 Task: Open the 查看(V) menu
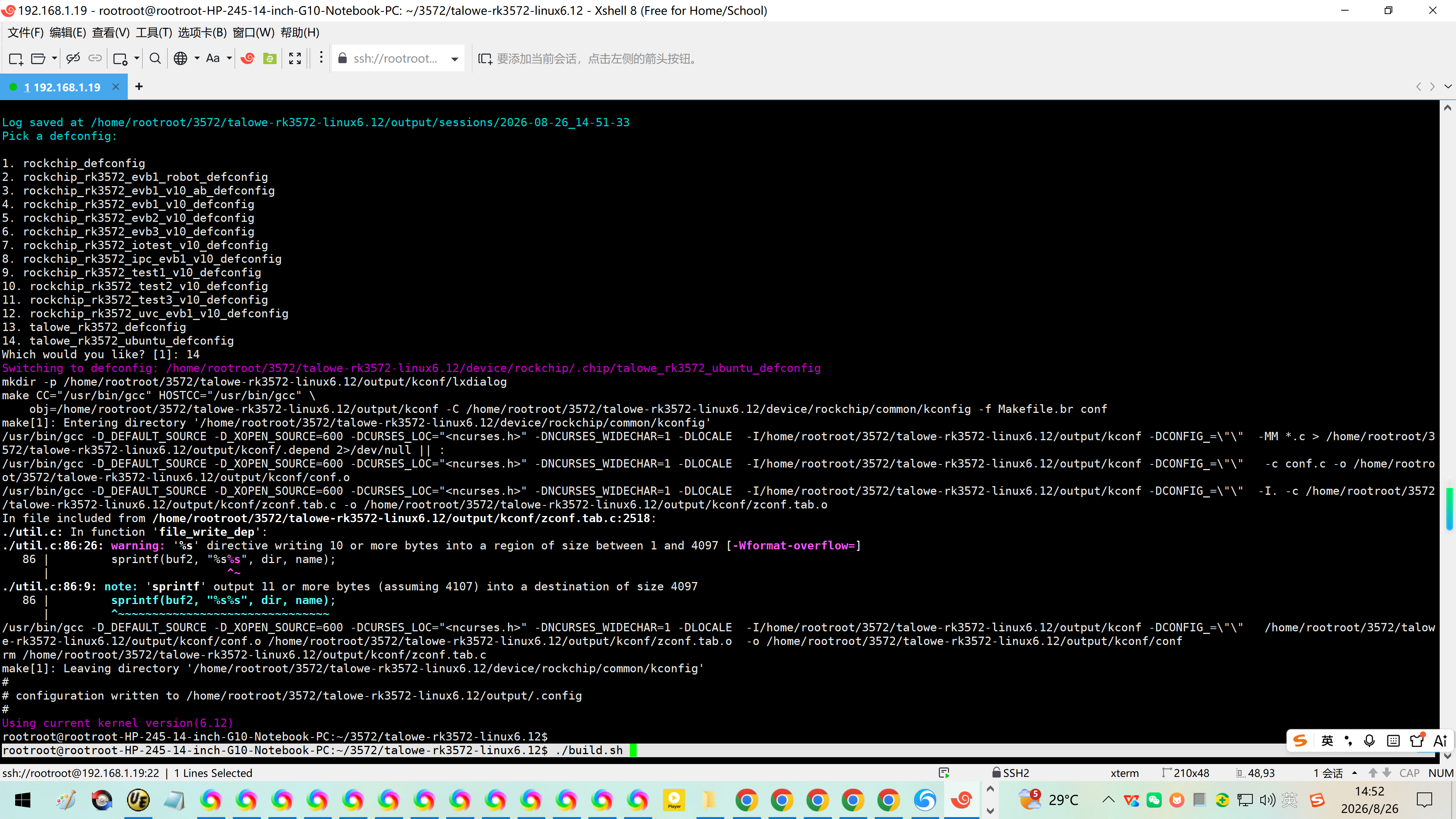coord(111,33)
